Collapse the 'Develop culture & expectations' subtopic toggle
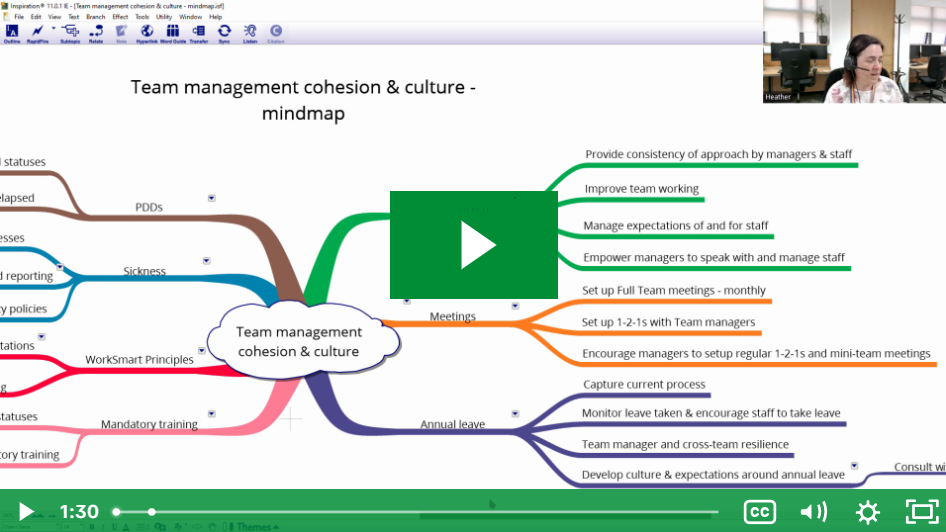946x532 pixels. tap(854, 466)
